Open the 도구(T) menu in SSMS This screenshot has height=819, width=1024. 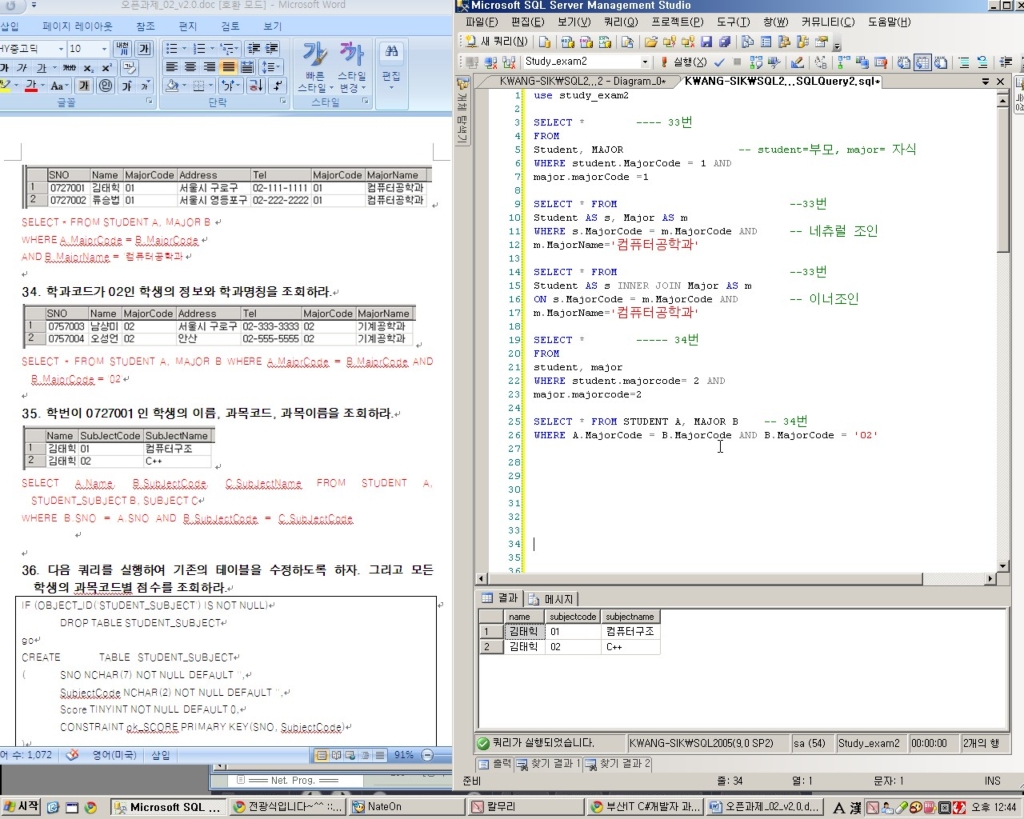tap(733, 22)
